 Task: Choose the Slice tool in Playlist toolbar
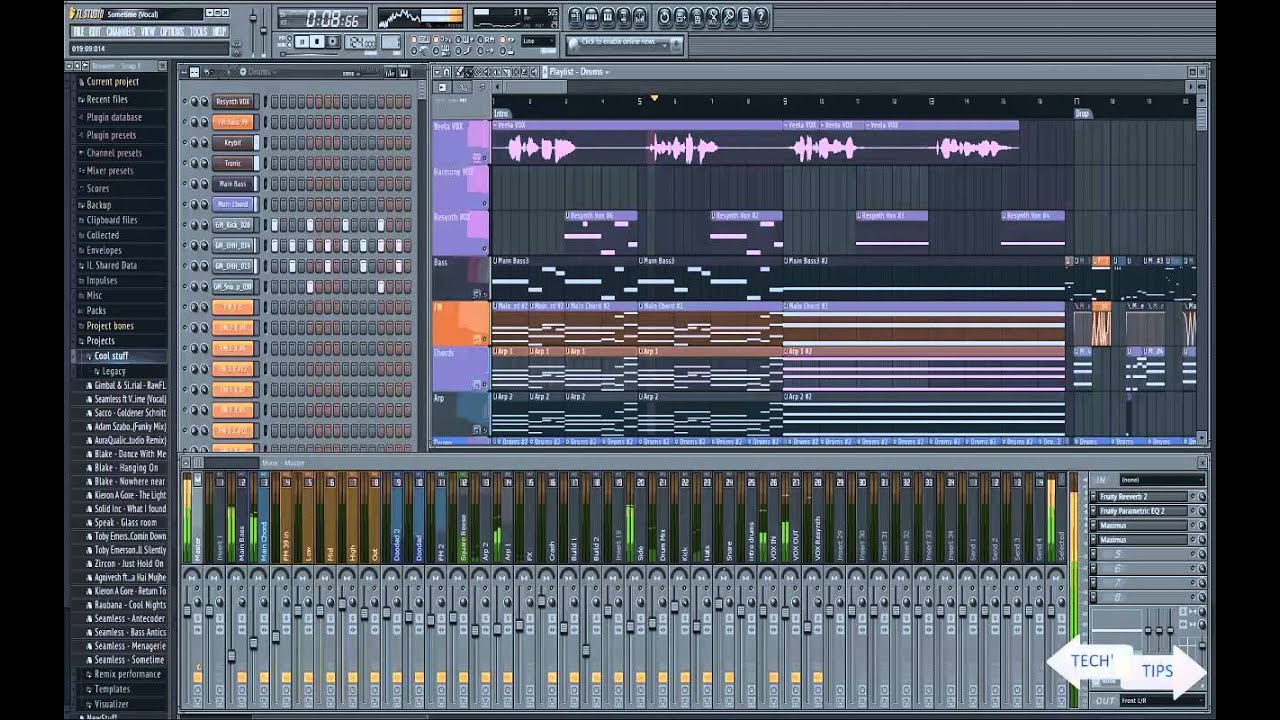pos(506,72)
